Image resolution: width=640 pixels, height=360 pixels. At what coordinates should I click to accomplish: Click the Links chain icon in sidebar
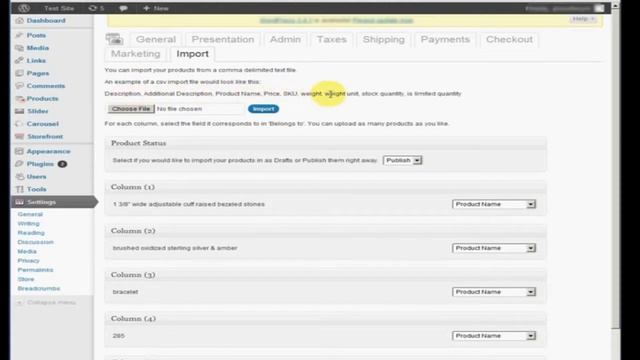tap(19, 60)
